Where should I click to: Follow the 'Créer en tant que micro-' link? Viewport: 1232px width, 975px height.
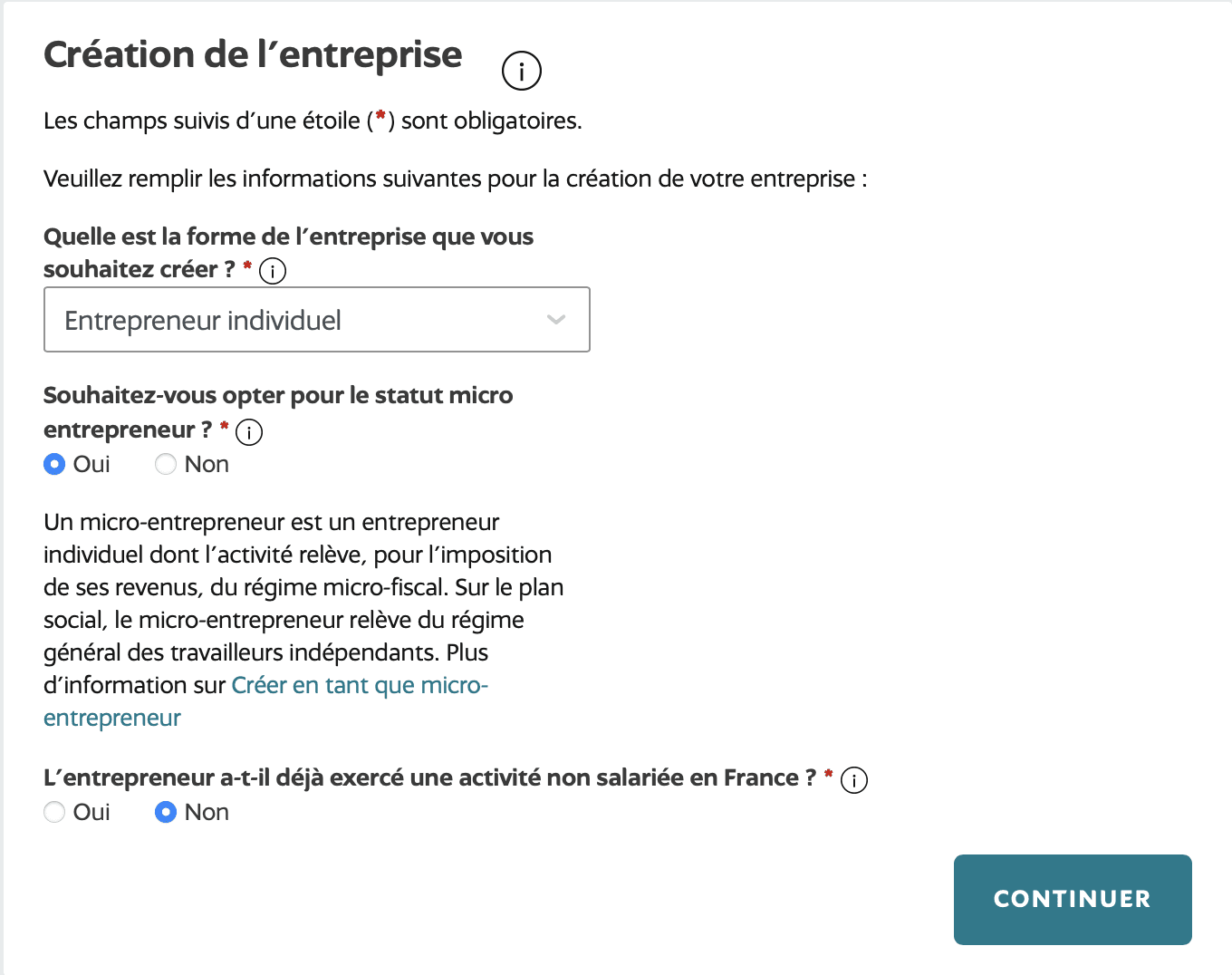(360, 685)
